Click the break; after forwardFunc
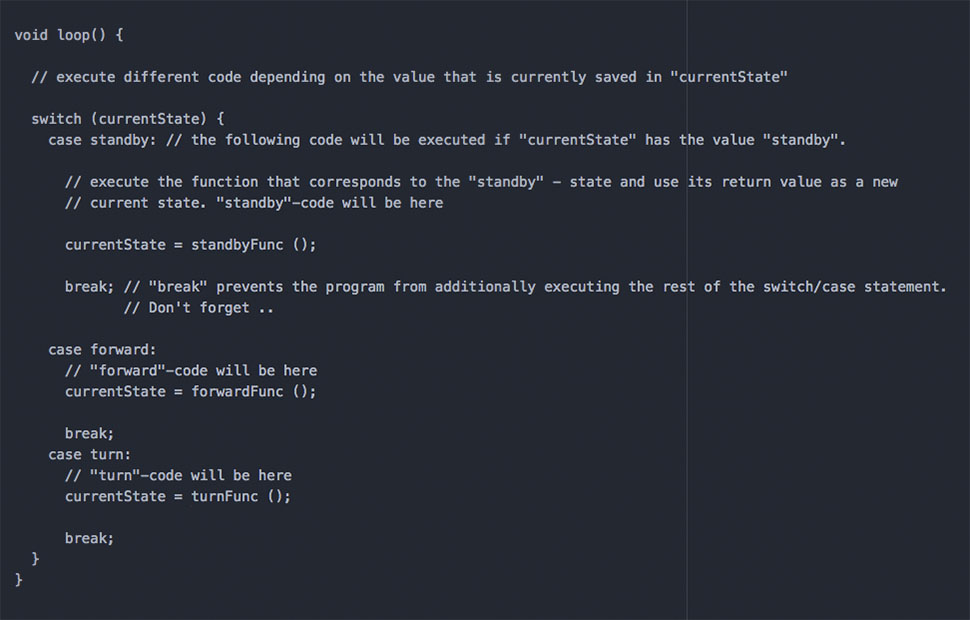The height and width of the screenshot is (620, 970). tap(90, 434)
